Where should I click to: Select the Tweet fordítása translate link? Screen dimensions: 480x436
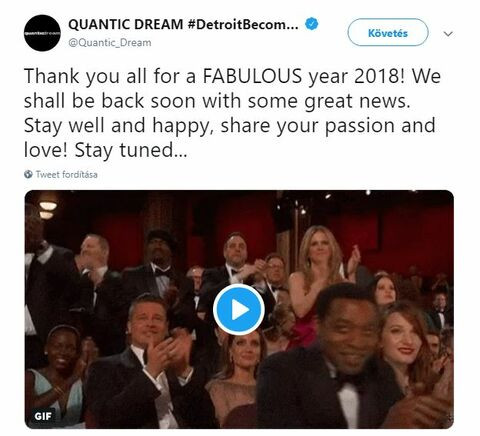66,174
